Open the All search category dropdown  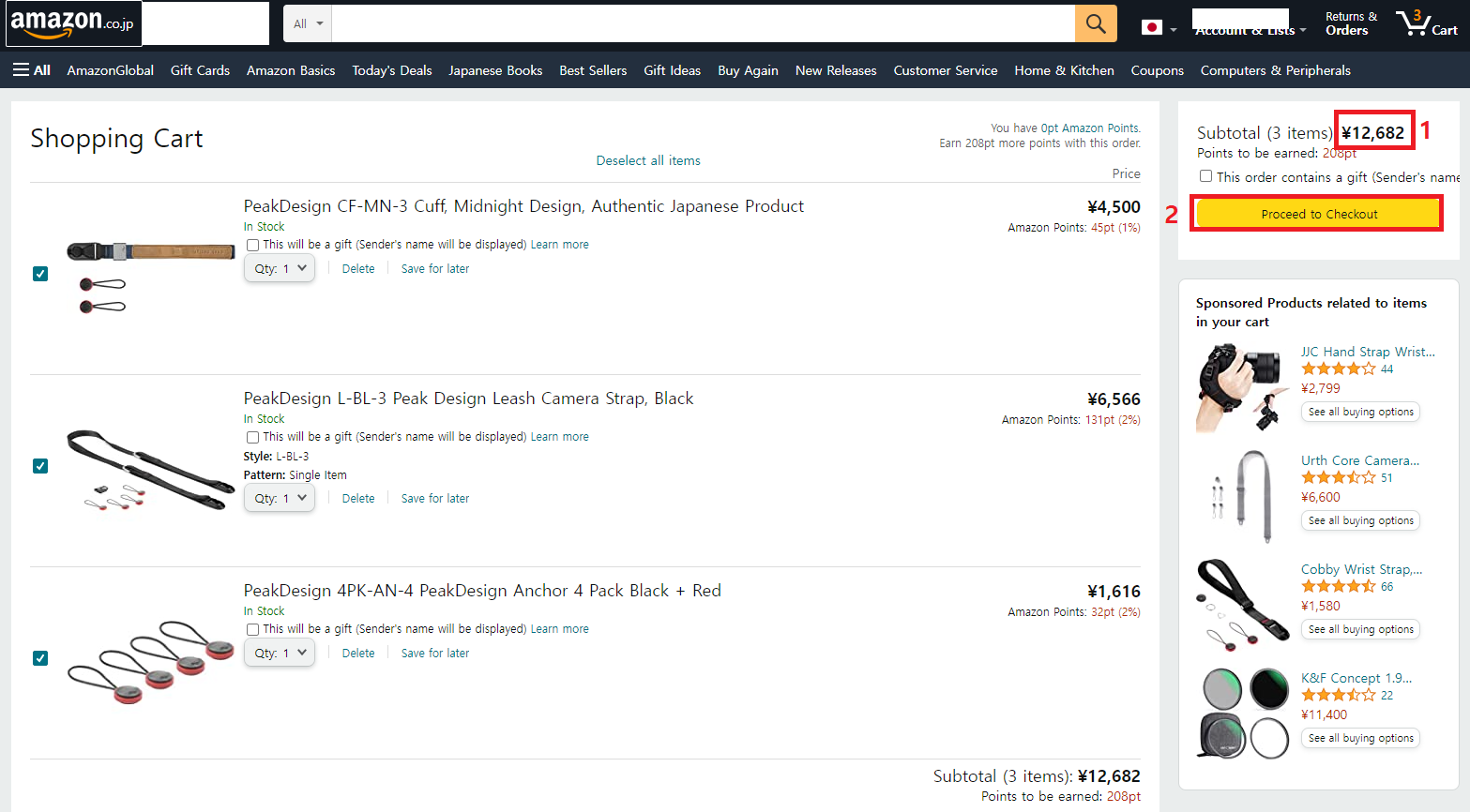pos(308,23)
